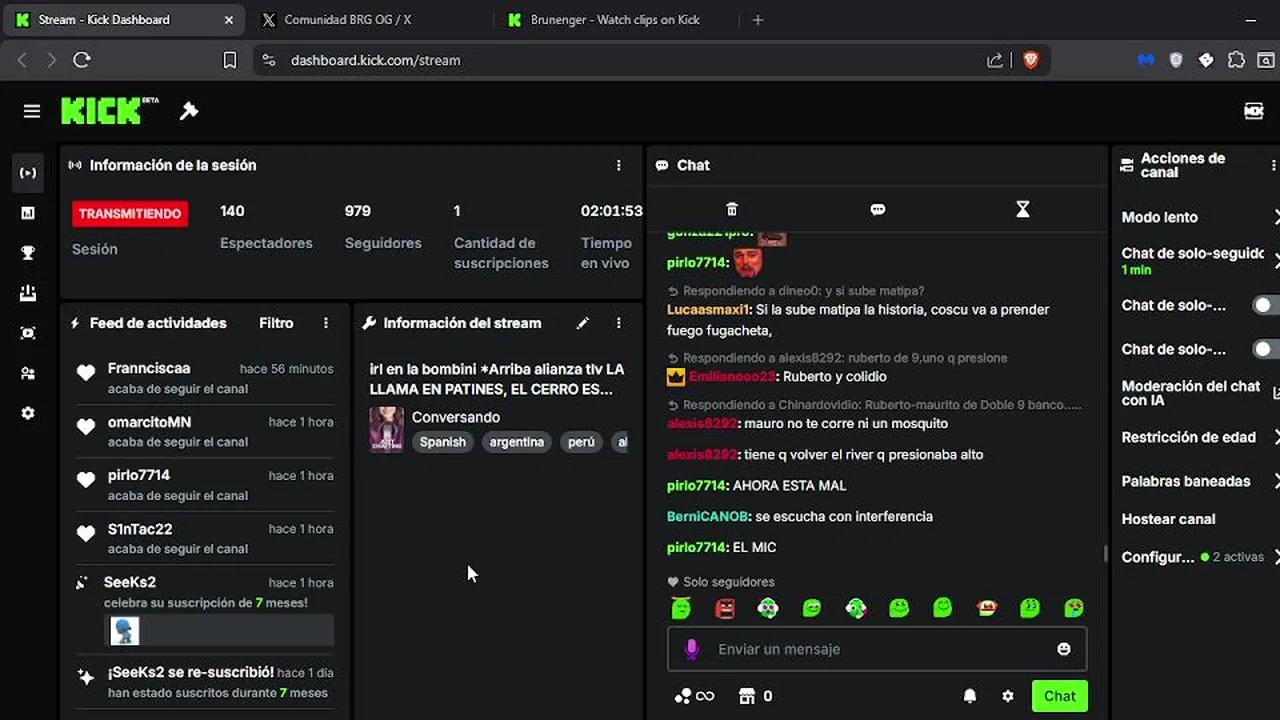Click username Emilianooo23 in chat
This screenshot has height=720, width=1280.
pyautogui.click(x=731, y=377)
